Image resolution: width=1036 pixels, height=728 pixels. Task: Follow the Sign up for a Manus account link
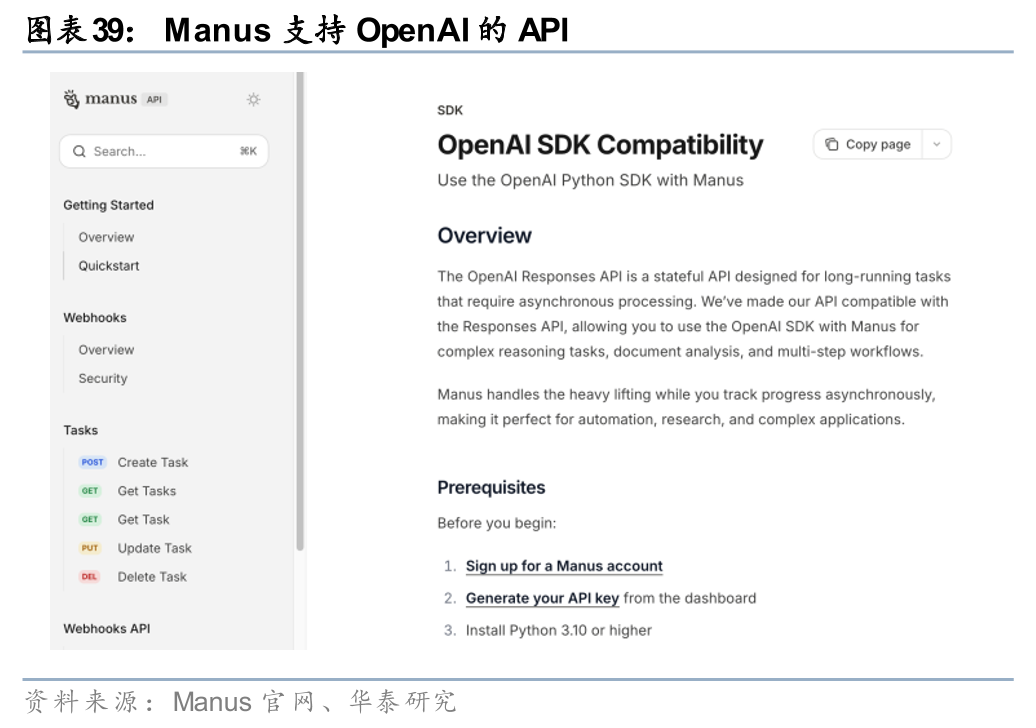point(564,566)
